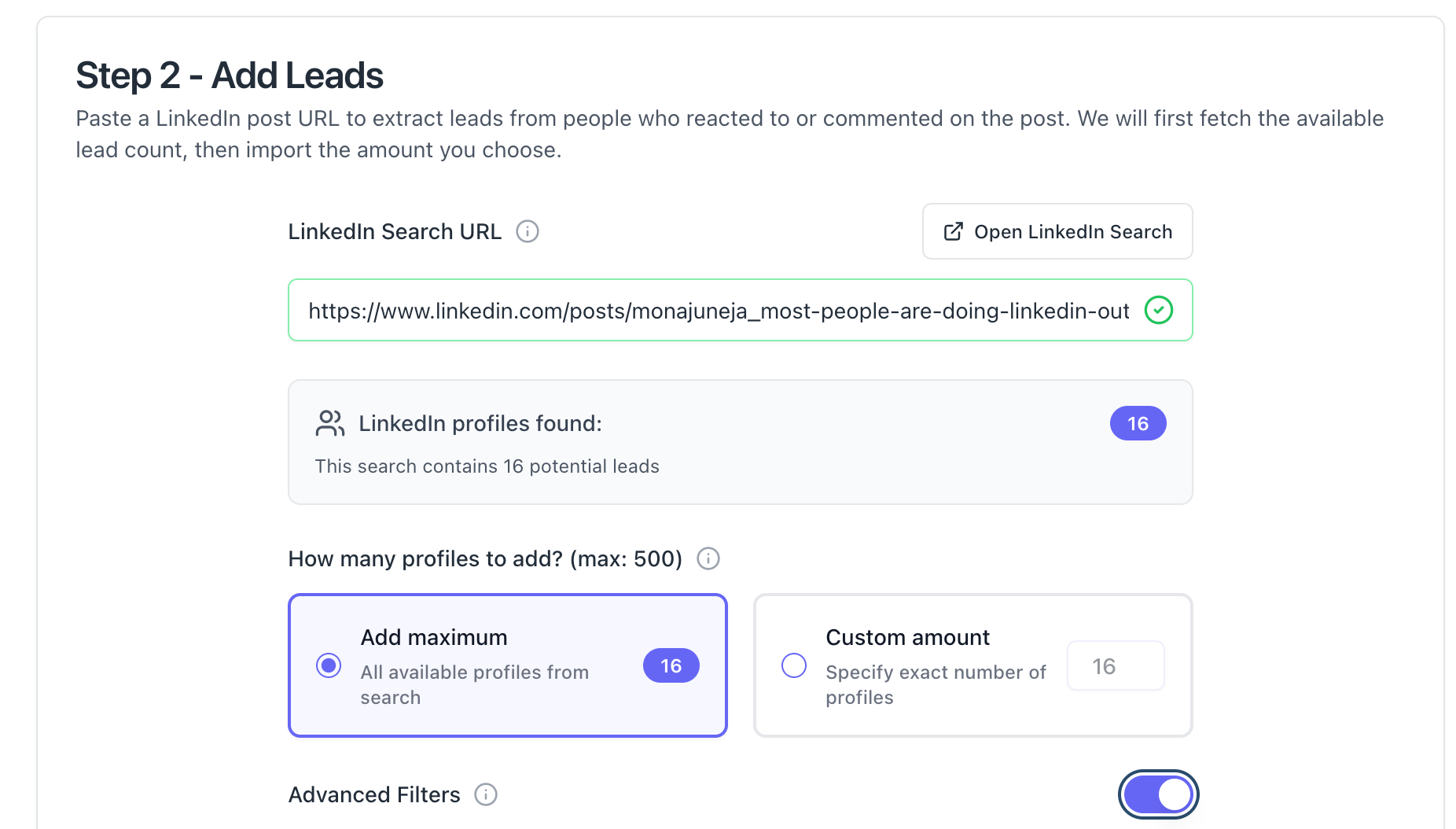1456x829 pixels.
Task: Click the people icon beside profiles found
Action: pyautogui.click(x=330, y=423)
